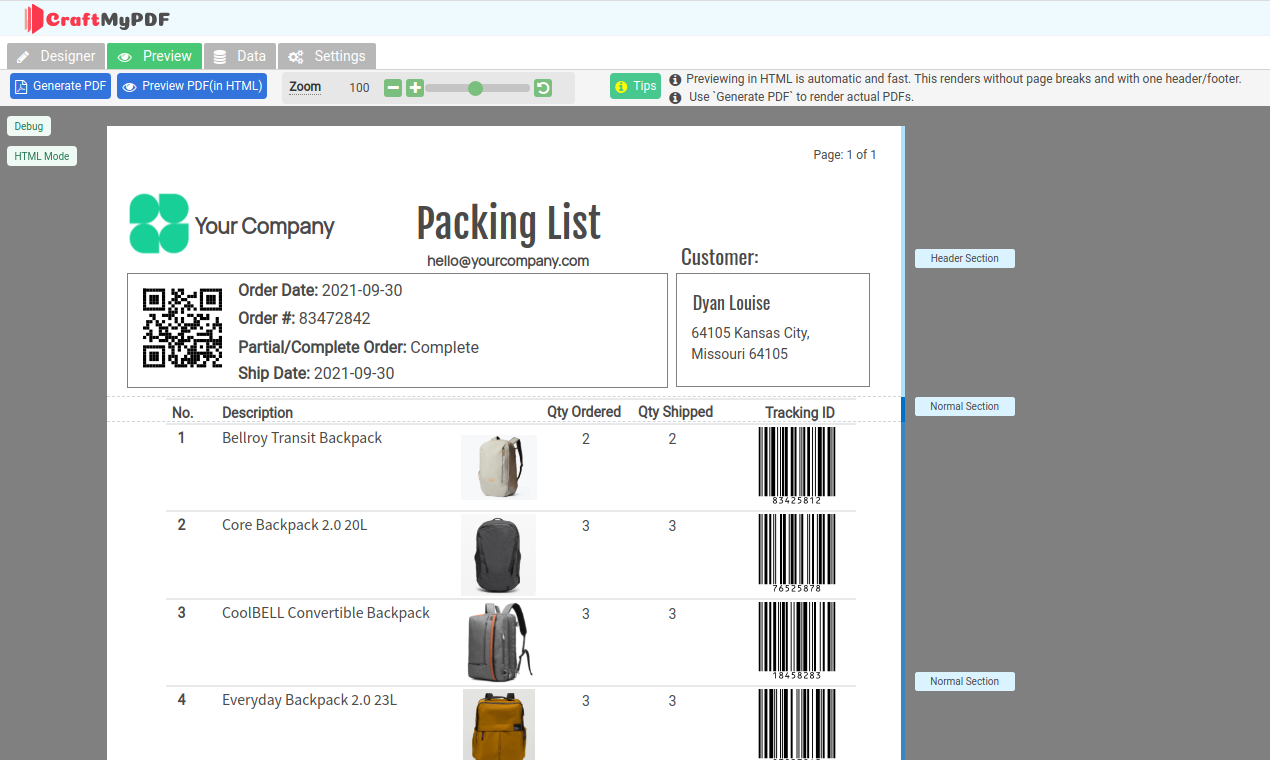The width and height of the screenshot is (1270, 760).
Task: Toggle the Tips panel
Action: click(x=635, y=86)
